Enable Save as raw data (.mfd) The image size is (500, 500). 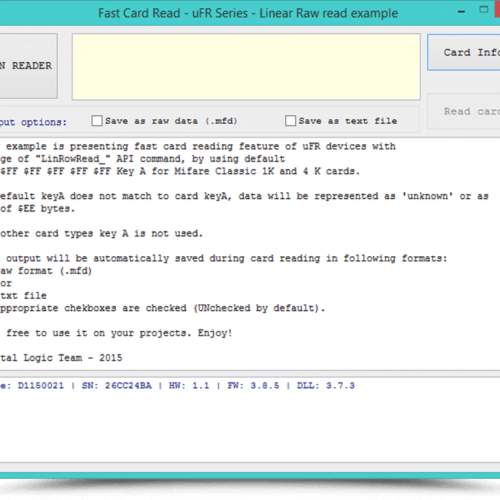pyautogui.click(x=97, y=121)
